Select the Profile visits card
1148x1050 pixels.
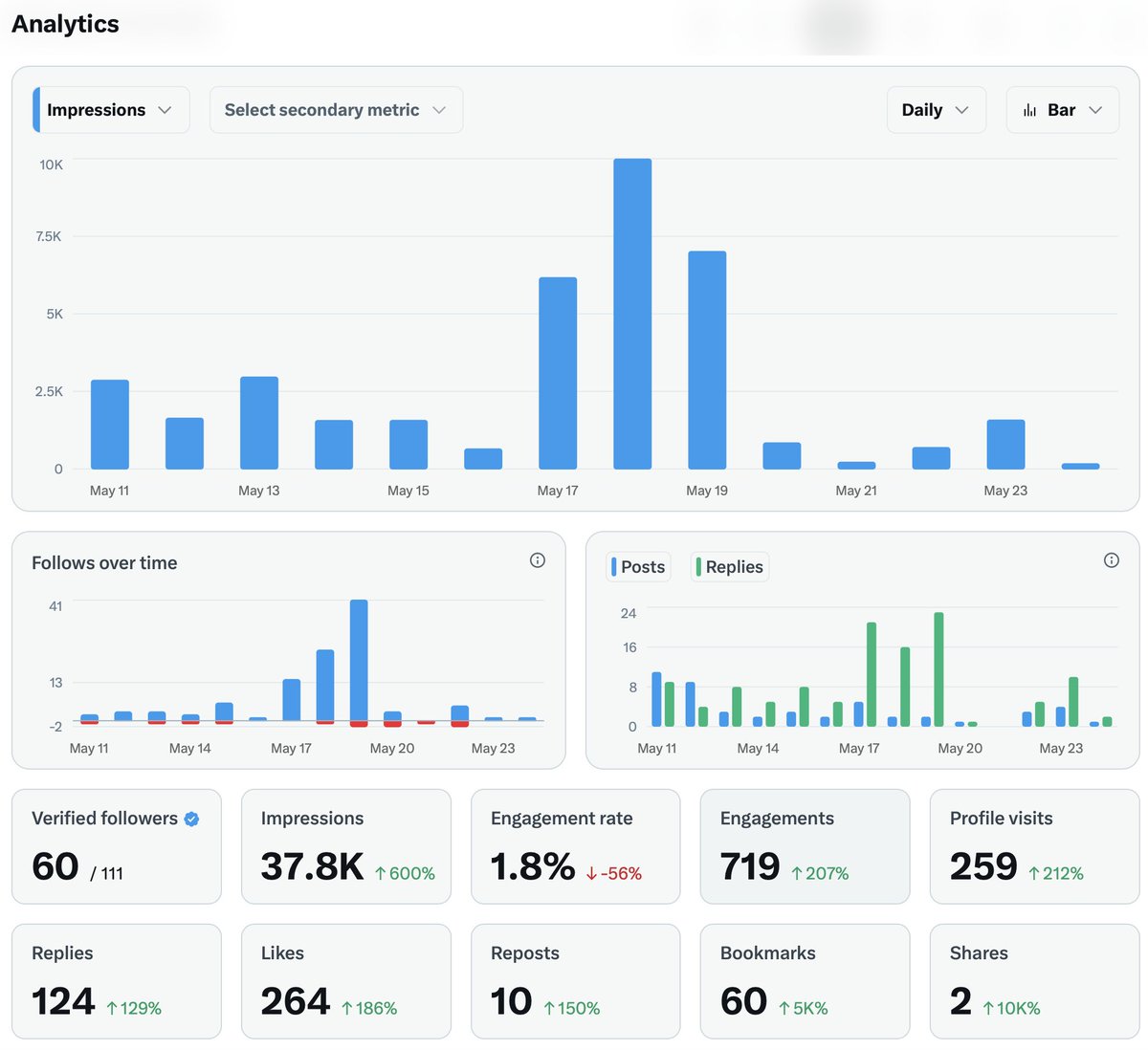[x=1035, y=846]
